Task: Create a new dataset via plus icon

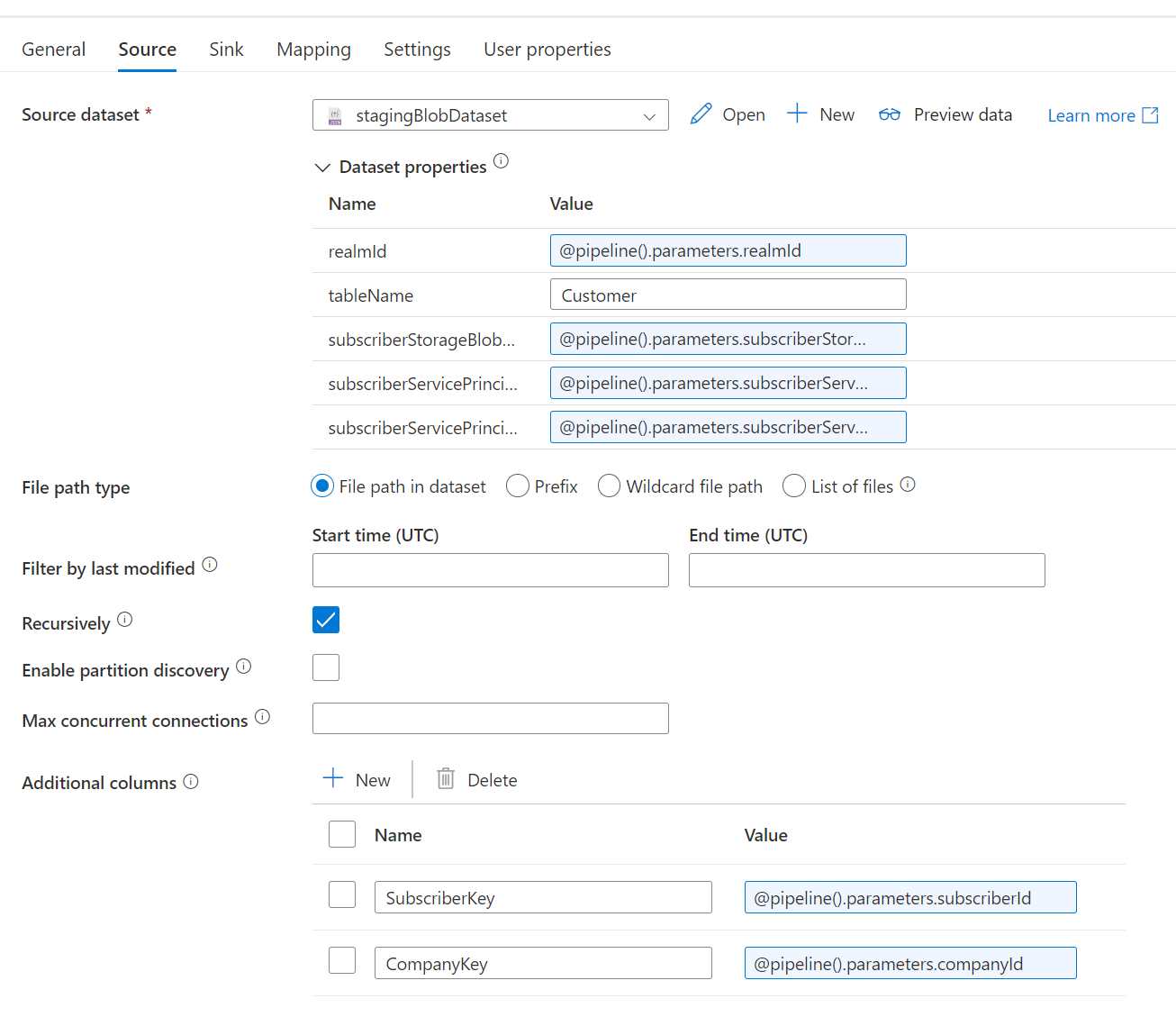Action: coord(797,113)
